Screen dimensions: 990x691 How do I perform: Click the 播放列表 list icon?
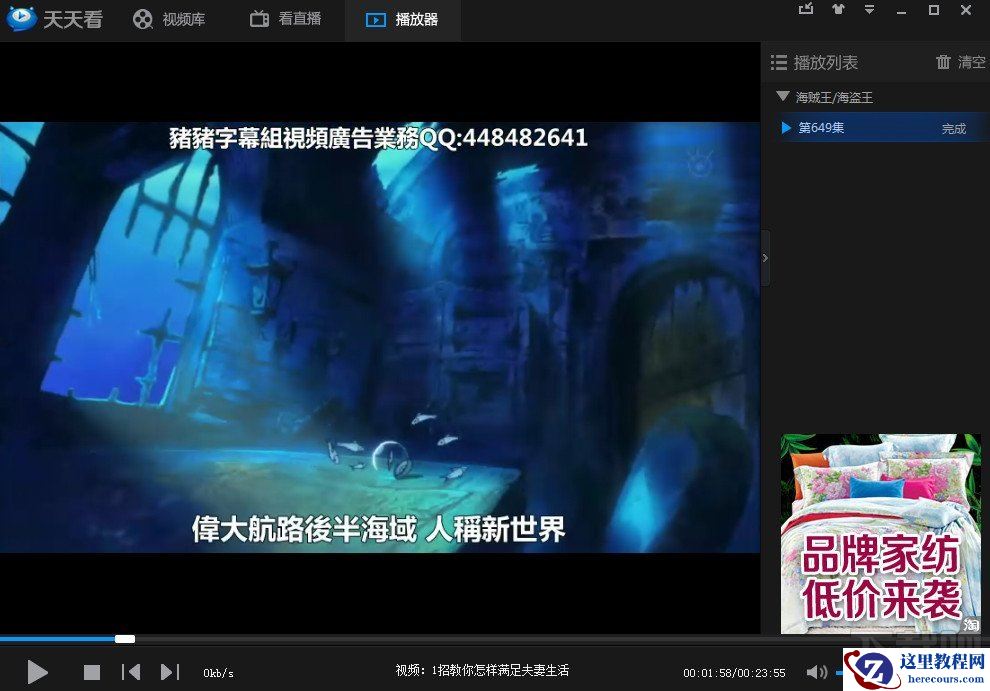(778, 63)
